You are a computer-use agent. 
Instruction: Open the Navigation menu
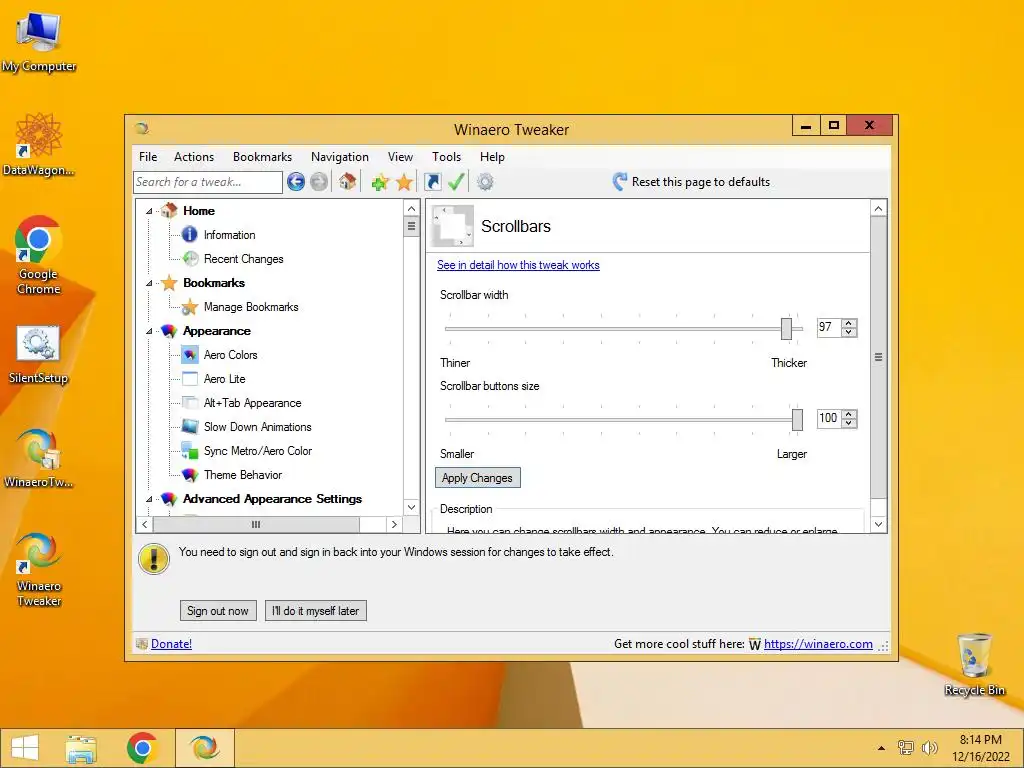(340, 157)
